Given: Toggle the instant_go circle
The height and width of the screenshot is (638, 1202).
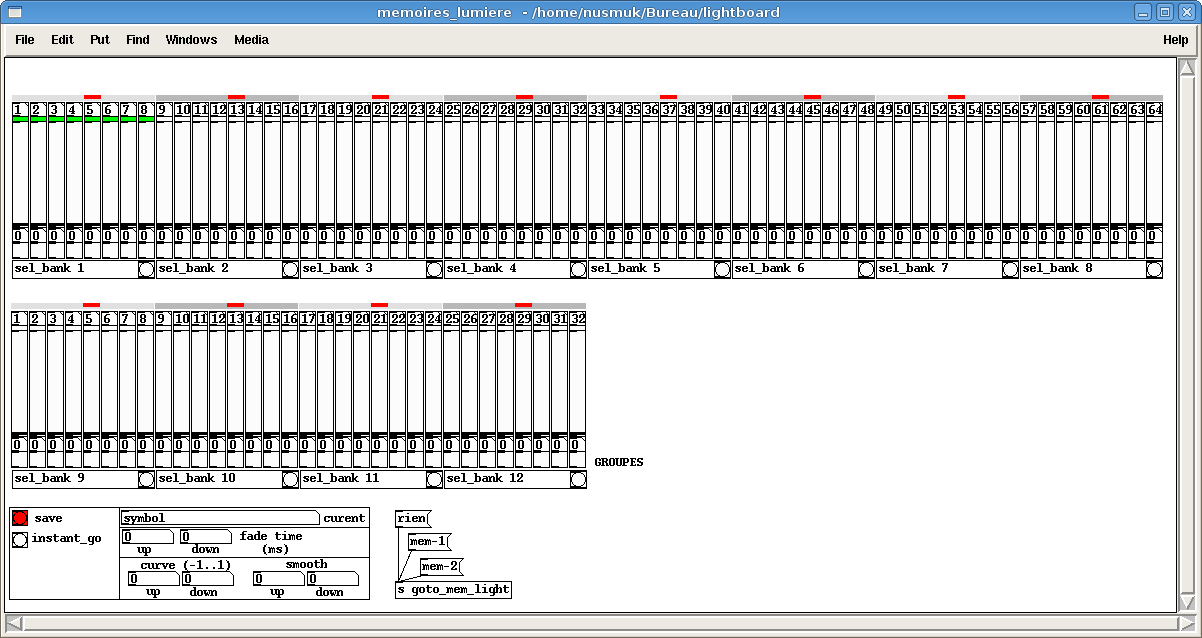Looking at the screenshot, I should [x=20, y=539].
